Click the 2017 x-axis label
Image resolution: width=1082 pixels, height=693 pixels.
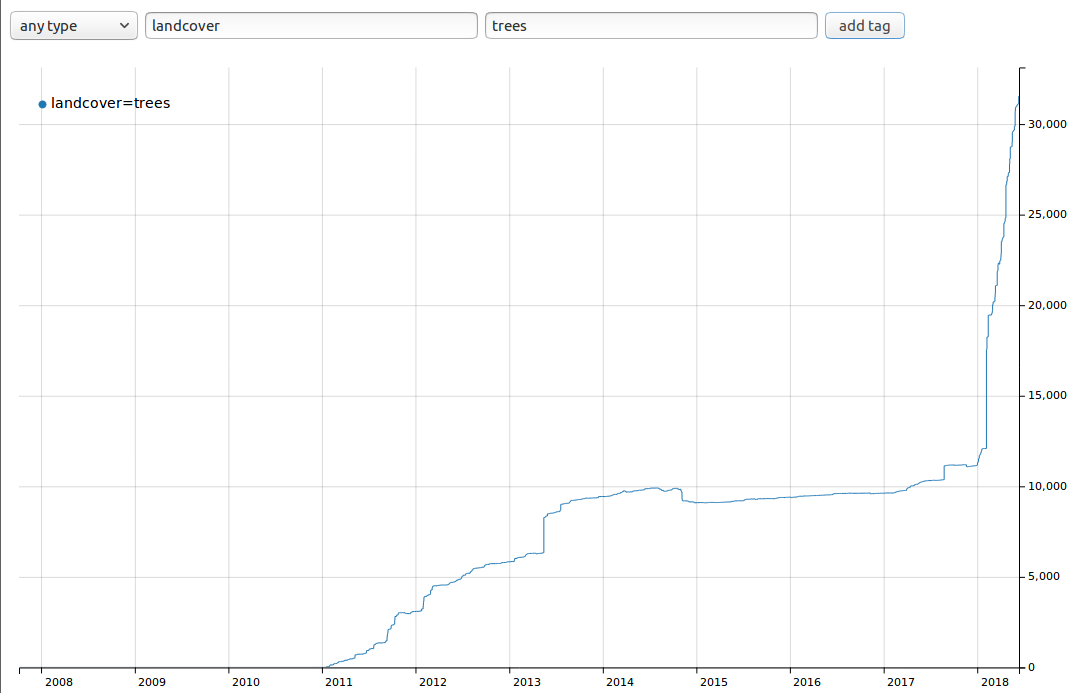click(x=901, y=682)
